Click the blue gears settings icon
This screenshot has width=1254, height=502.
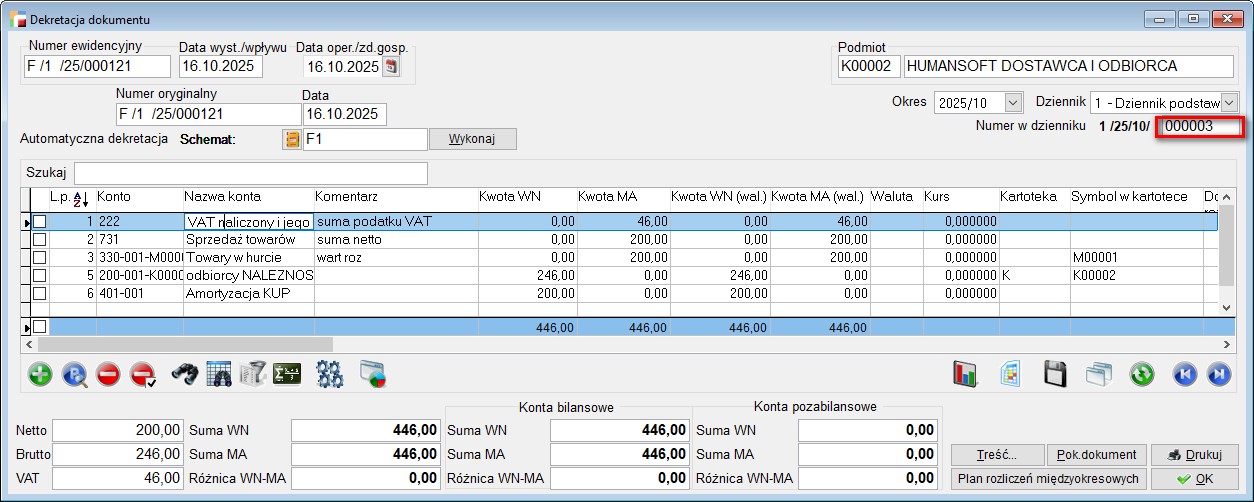[330, 374]
